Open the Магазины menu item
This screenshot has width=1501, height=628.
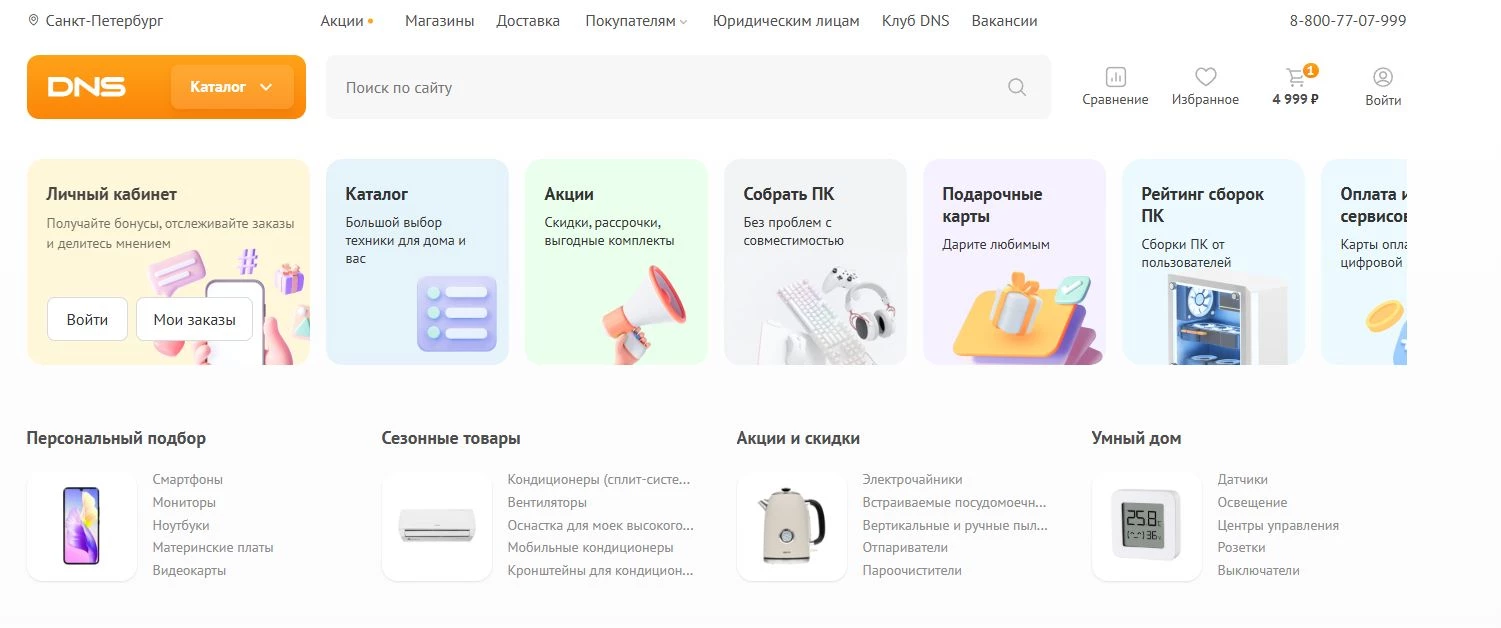(x=439, y=19)
